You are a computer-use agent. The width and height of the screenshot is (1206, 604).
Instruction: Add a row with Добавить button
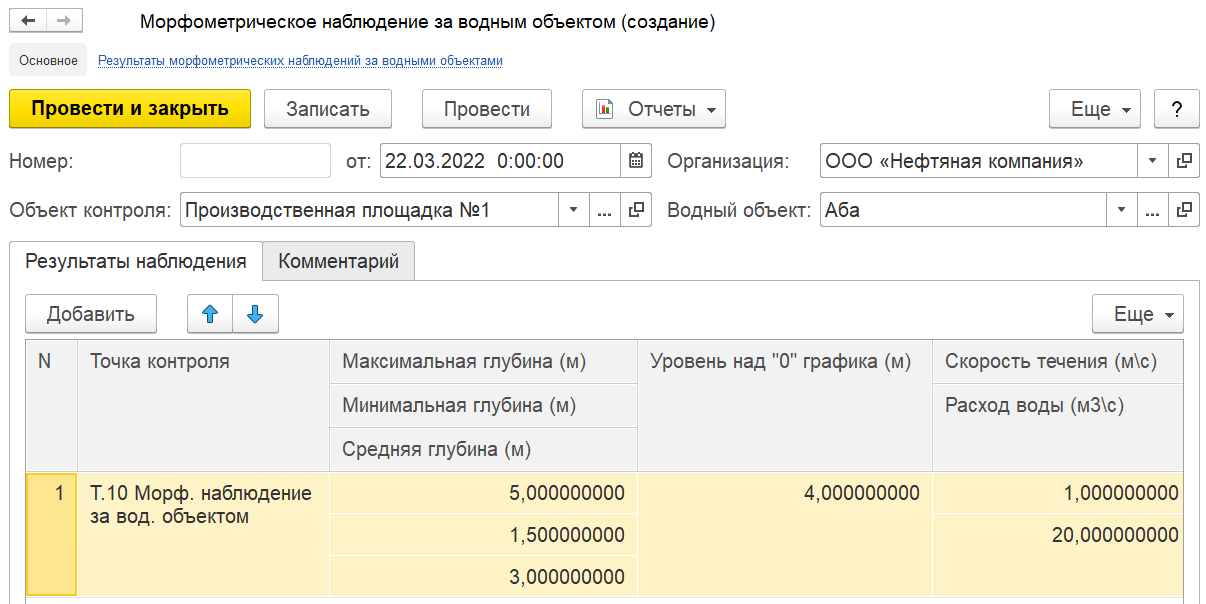click(x=91, y=314)
